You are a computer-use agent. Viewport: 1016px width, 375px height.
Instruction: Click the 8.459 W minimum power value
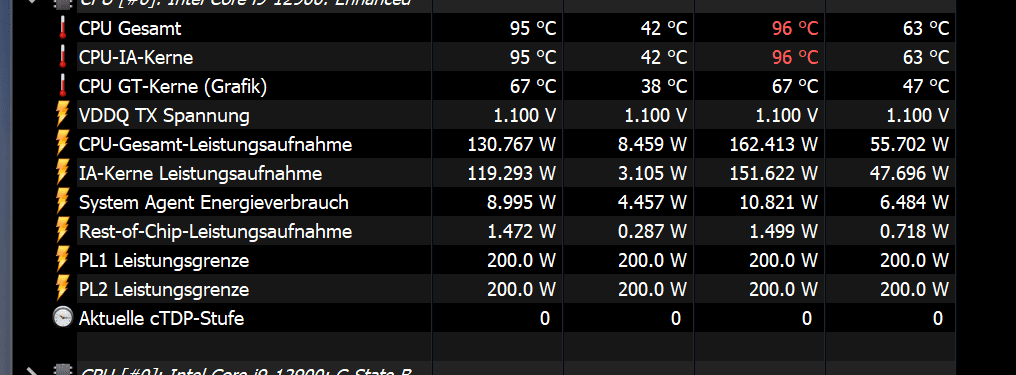click(652, 144)
